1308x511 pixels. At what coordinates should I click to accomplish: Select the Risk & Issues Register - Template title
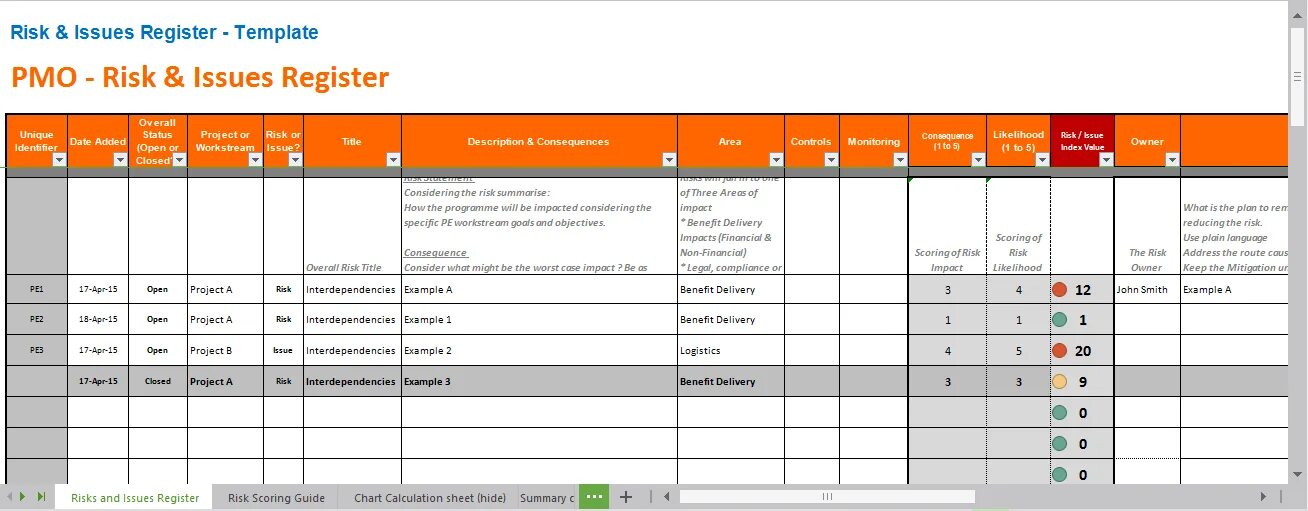tap(164, 32)
